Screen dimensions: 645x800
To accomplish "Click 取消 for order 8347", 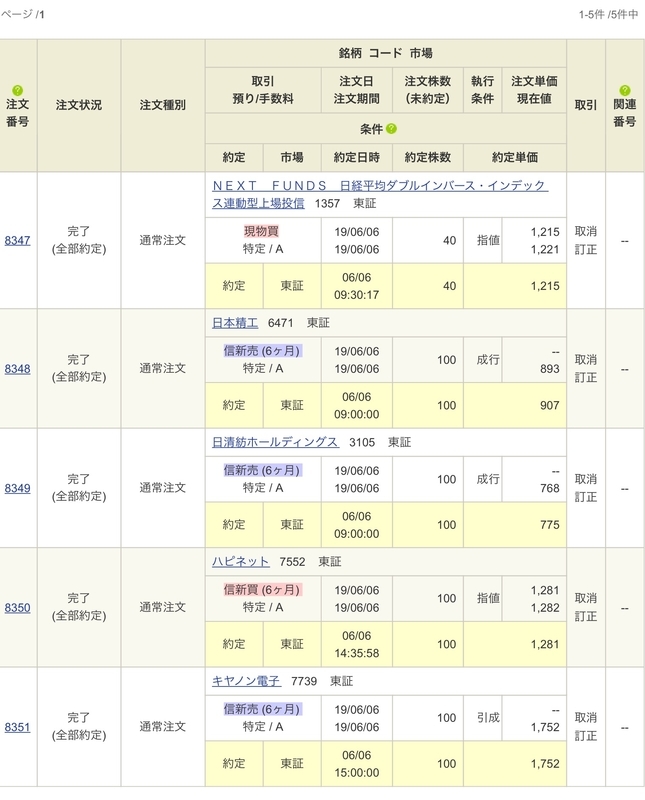I will (x=586, y=232).
